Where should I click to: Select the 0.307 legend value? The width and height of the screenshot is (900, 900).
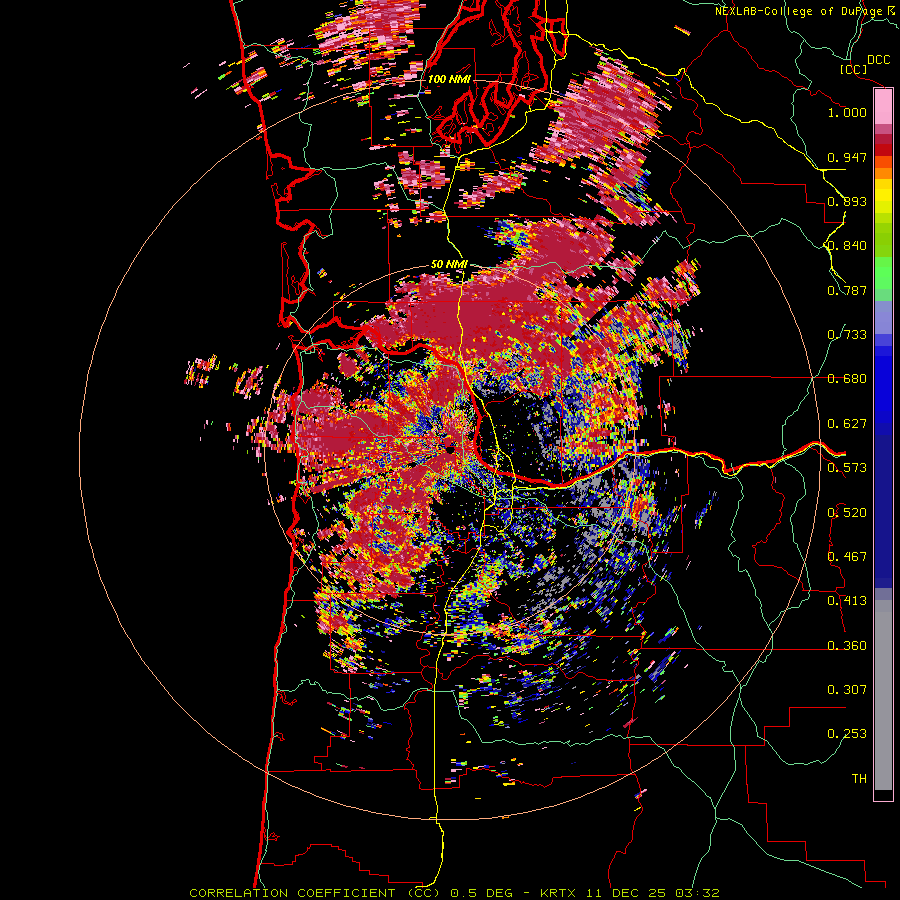click(847, 690)
